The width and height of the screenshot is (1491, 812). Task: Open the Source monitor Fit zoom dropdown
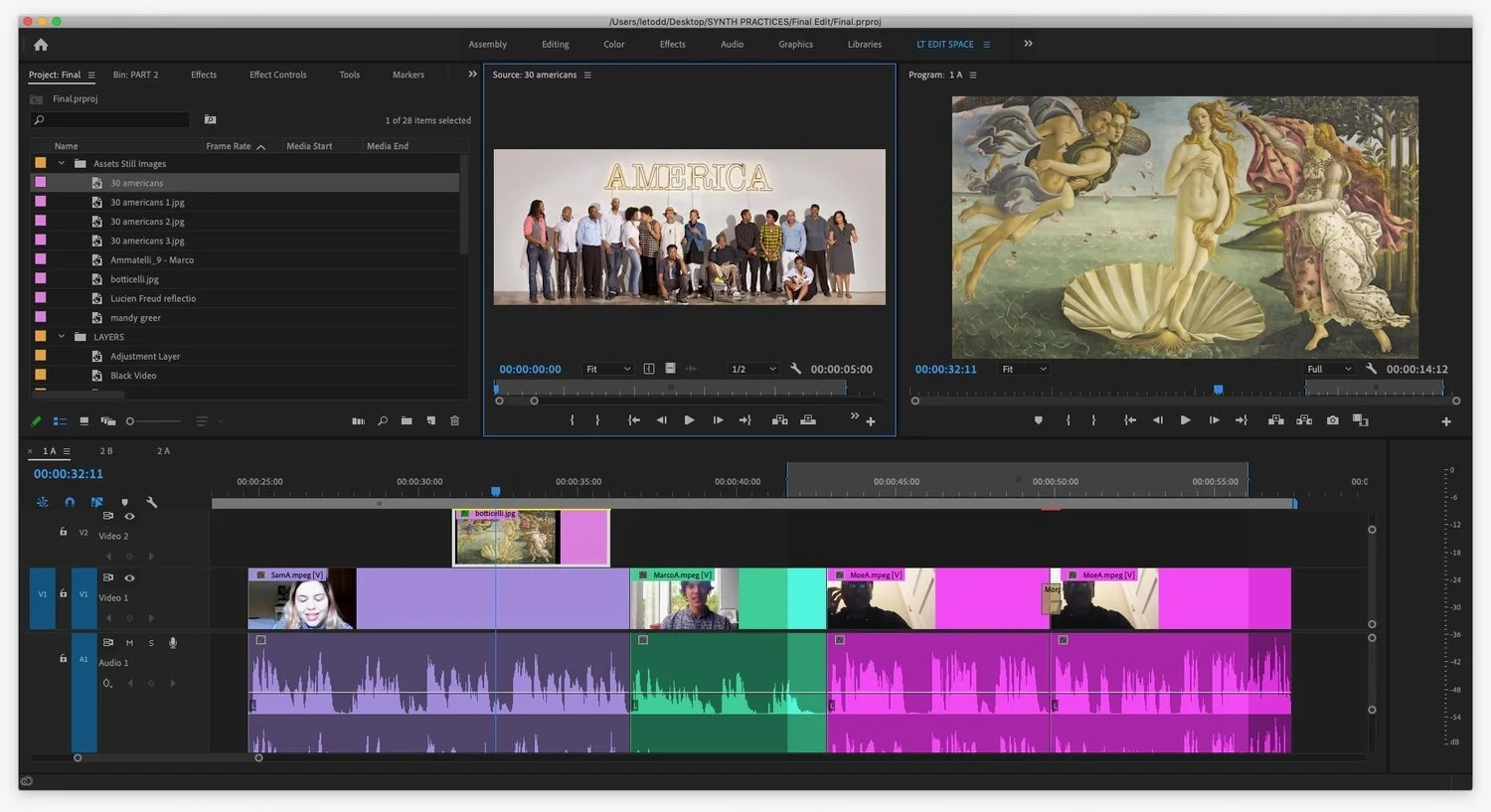coord(607,370)
